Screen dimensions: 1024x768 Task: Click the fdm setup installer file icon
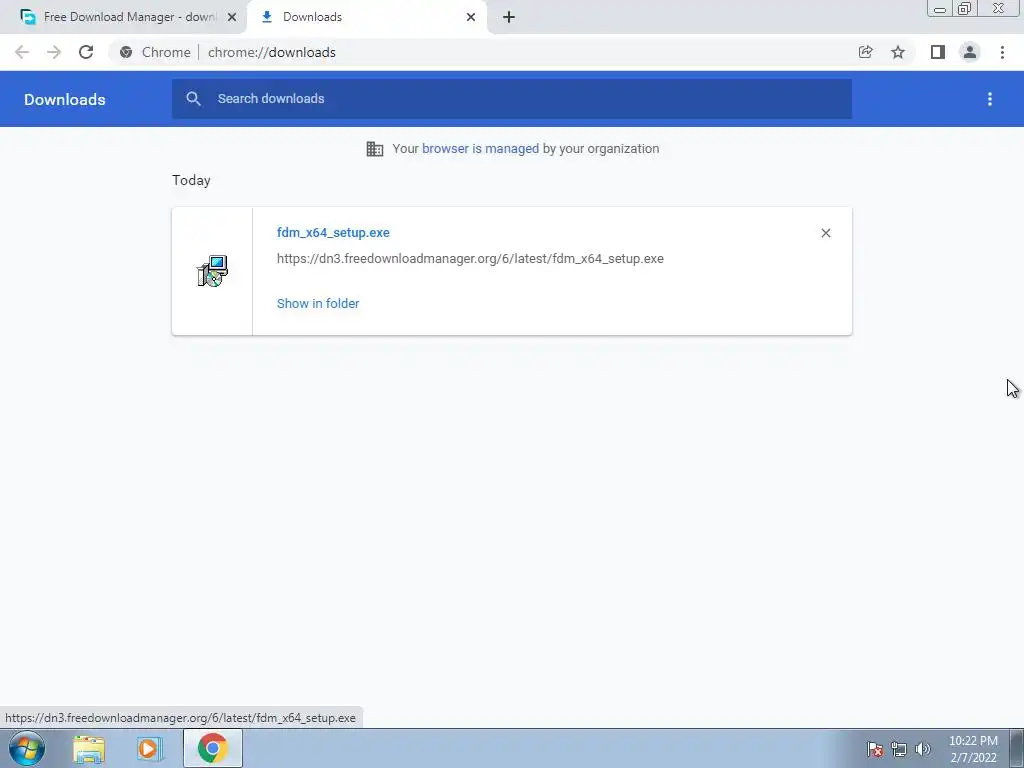coord(212,271)
